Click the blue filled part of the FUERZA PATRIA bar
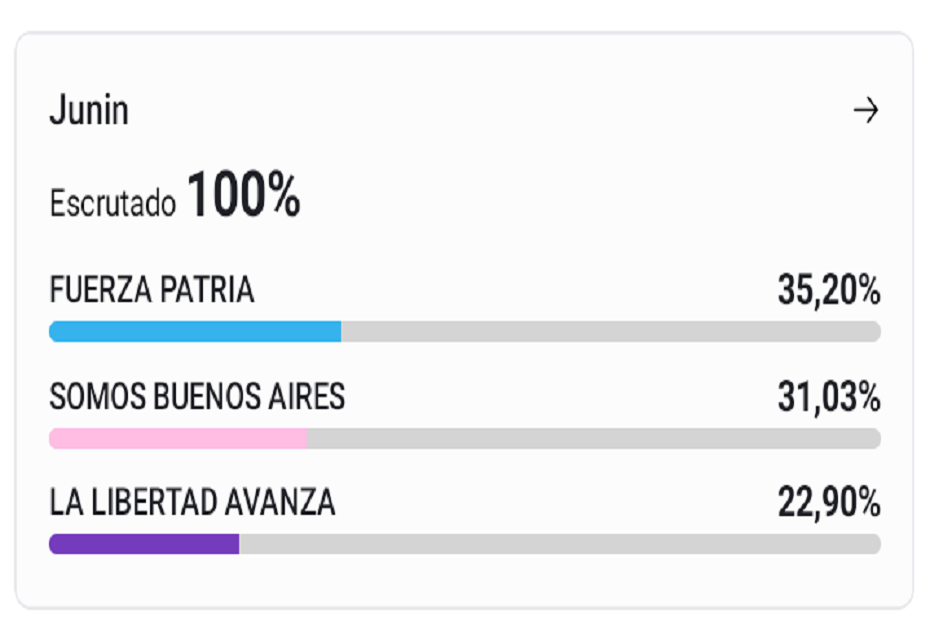930x620 pixels. pyautogui.click(x=195, y=332)
